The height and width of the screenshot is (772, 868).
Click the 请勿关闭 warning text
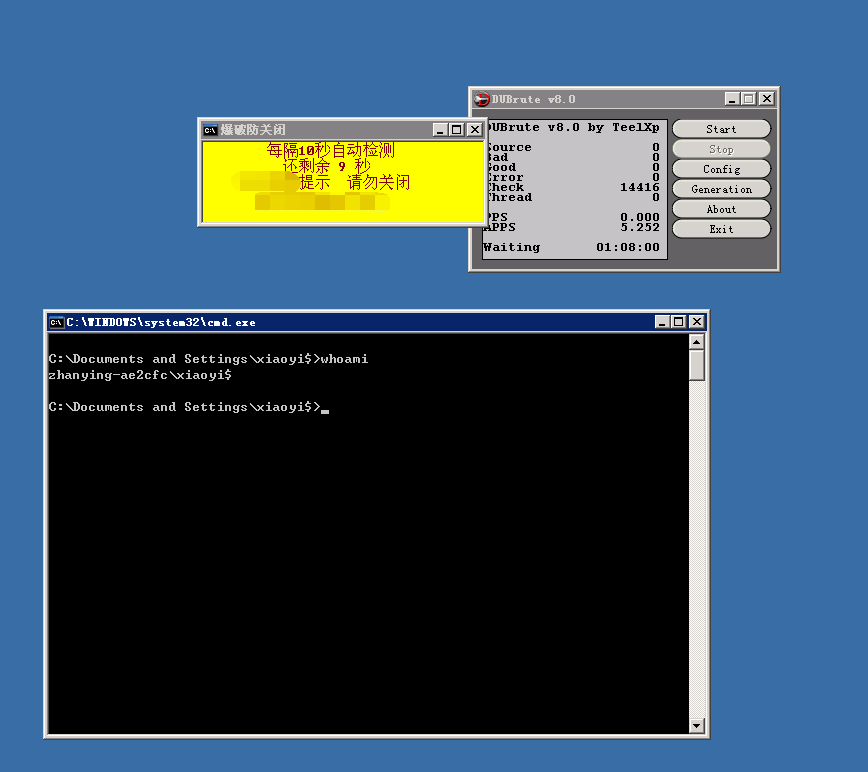point(379,182)
